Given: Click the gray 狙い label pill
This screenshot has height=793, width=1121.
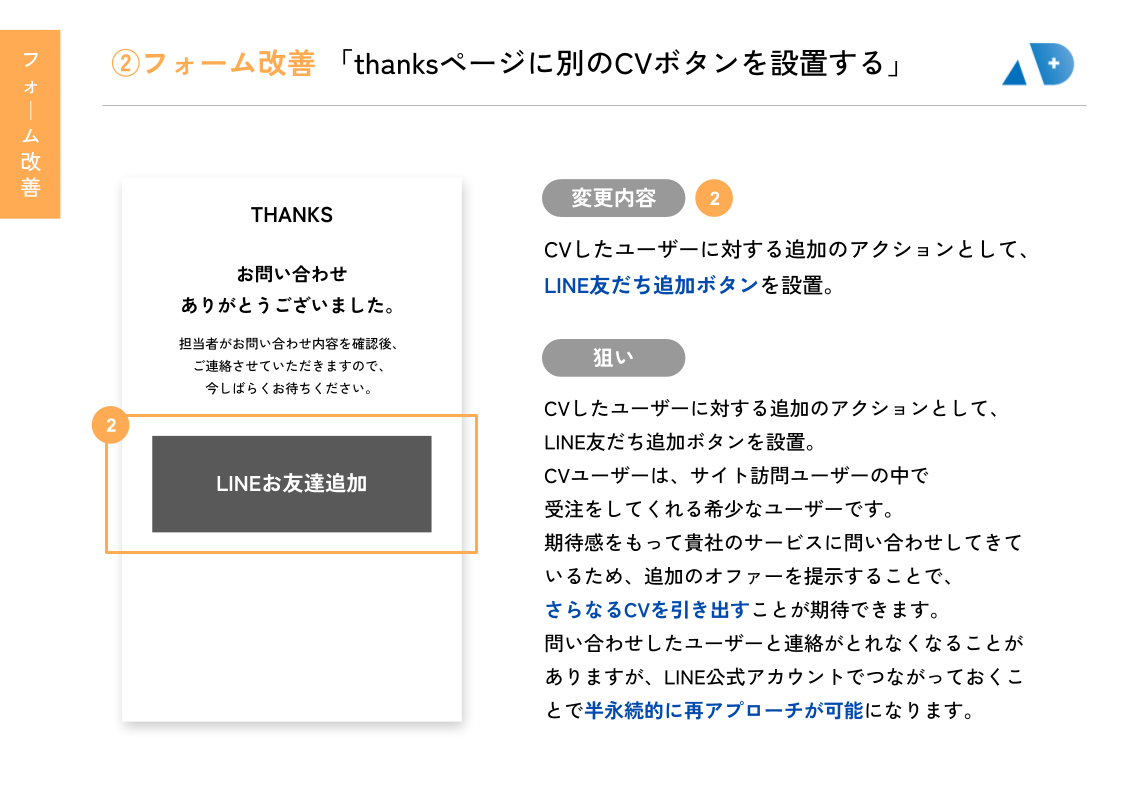Looking at the screenshot, I should (x=613, y=358).
